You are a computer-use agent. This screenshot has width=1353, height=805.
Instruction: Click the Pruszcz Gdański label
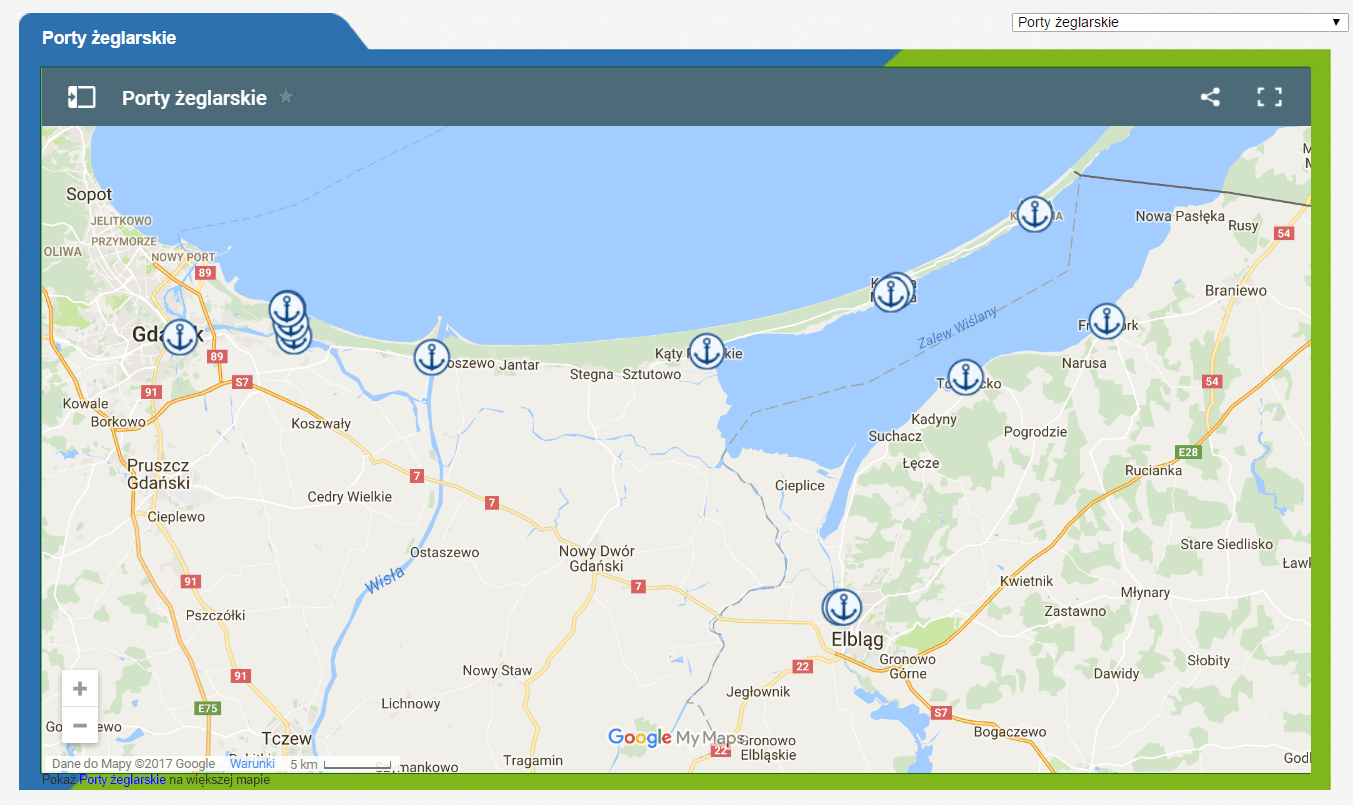(158, 474)
